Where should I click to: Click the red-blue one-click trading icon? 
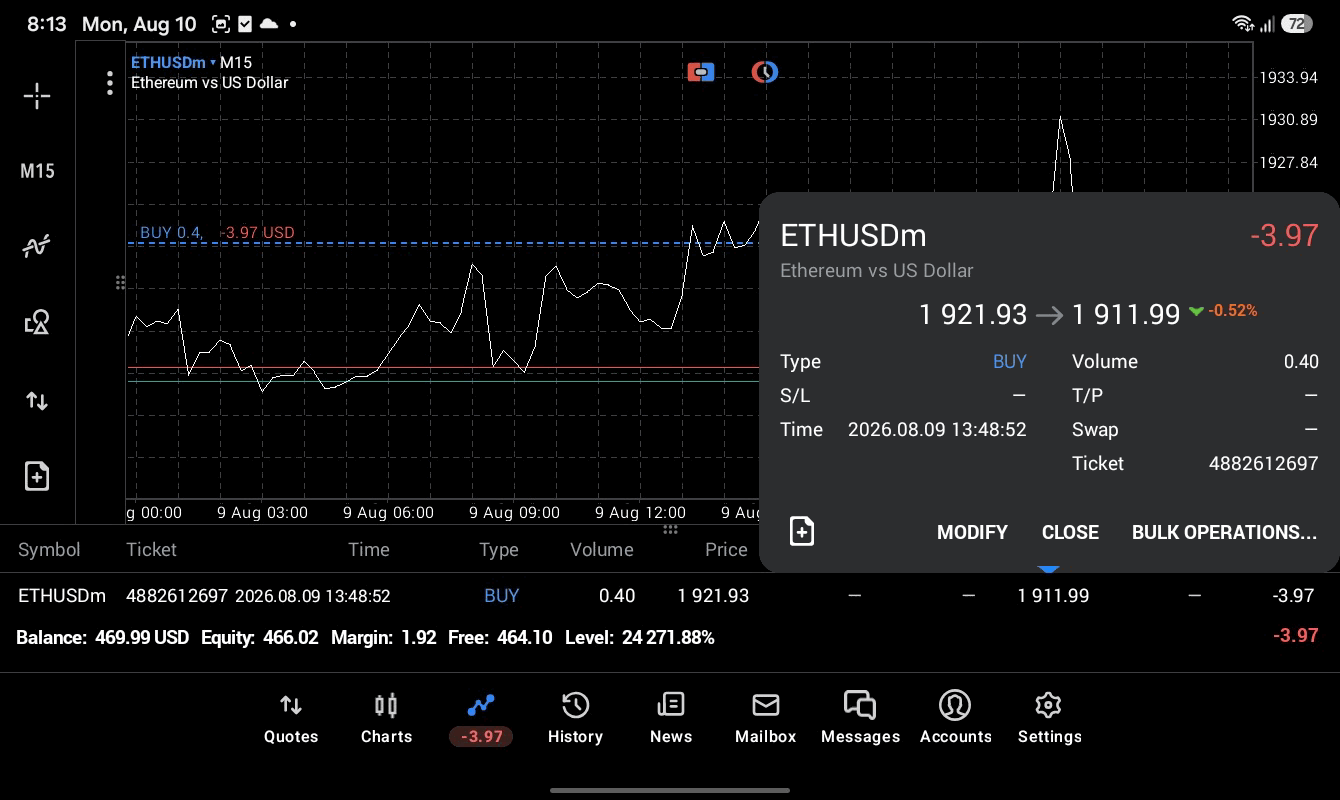[x=701, y=72]
